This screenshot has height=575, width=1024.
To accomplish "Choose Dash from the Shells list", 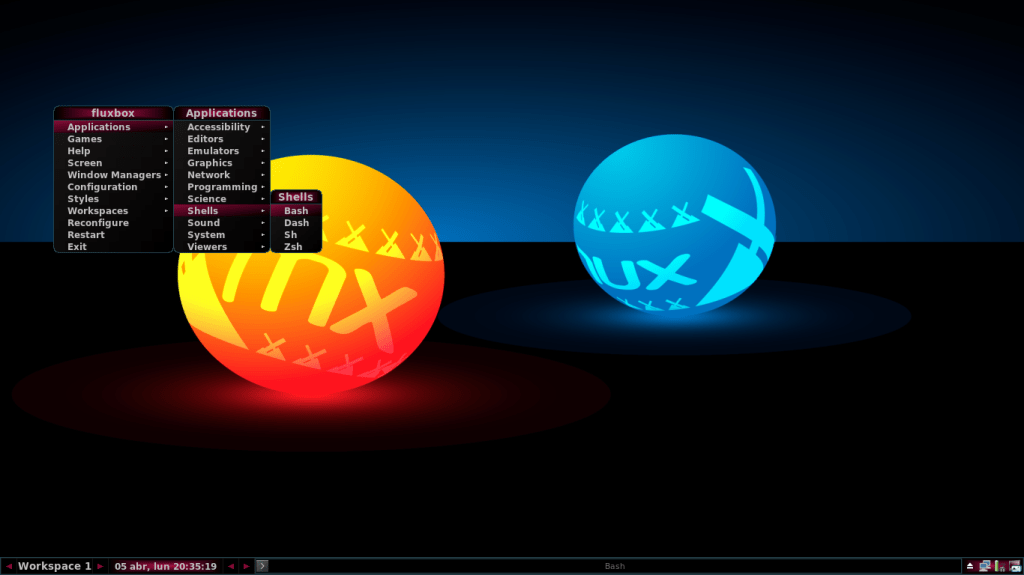I will click(x=296, y=223).
